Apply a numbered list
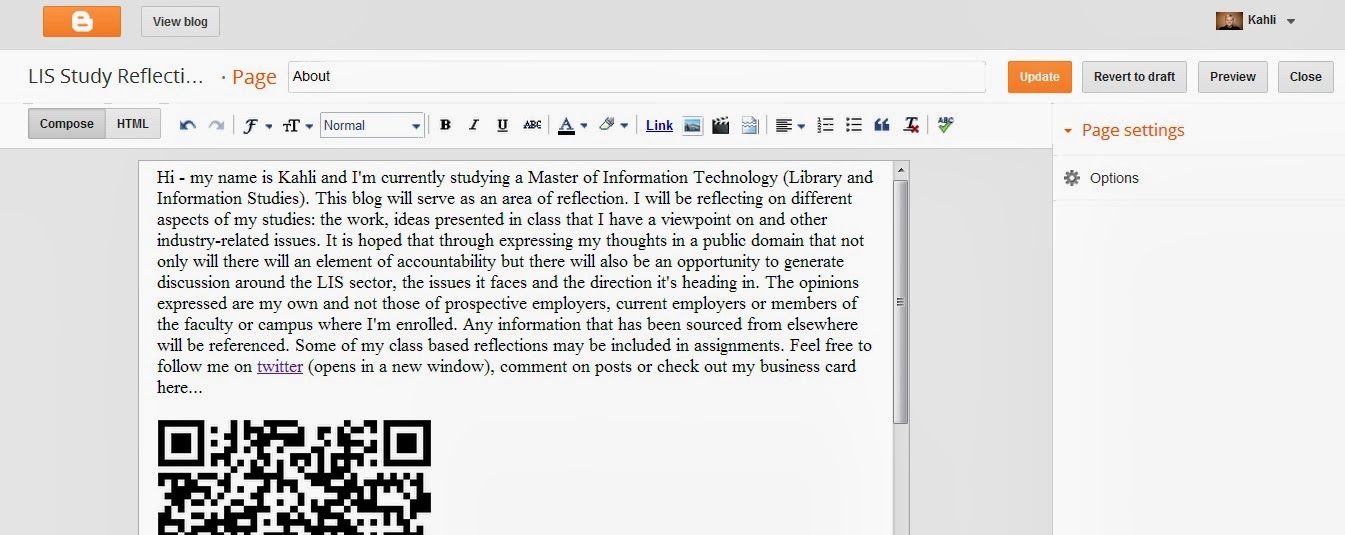1345x535 pixels. (x=825, y=125)
